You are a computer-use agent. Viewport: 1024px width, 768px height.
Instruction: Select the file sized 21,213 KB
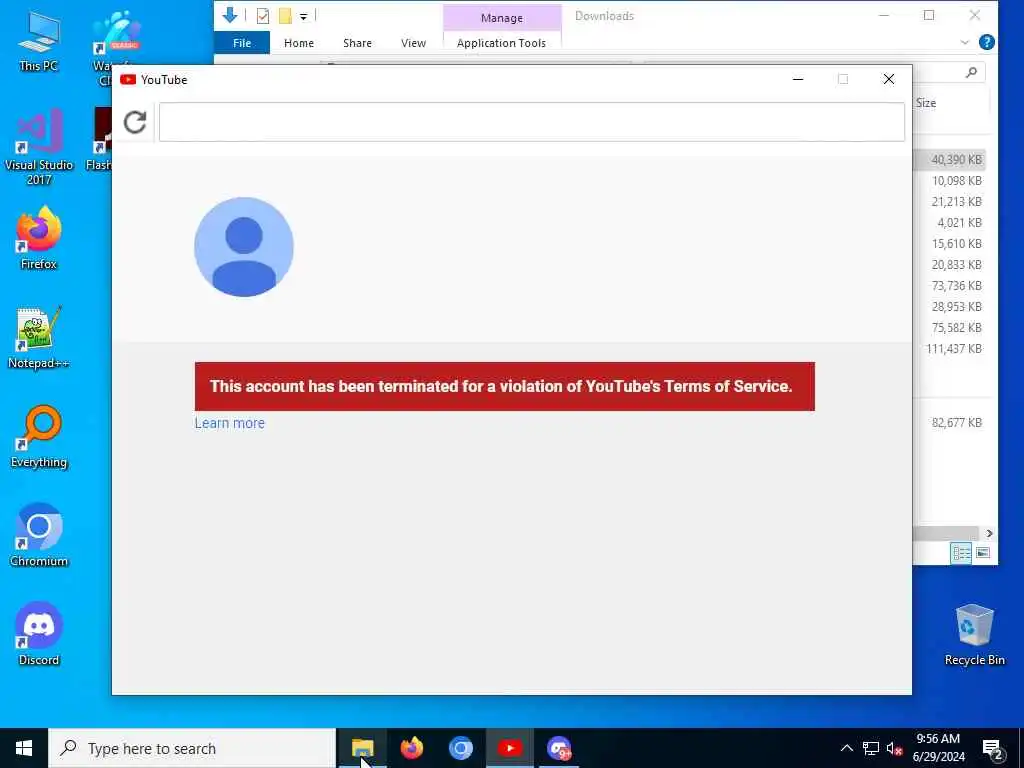956,202
